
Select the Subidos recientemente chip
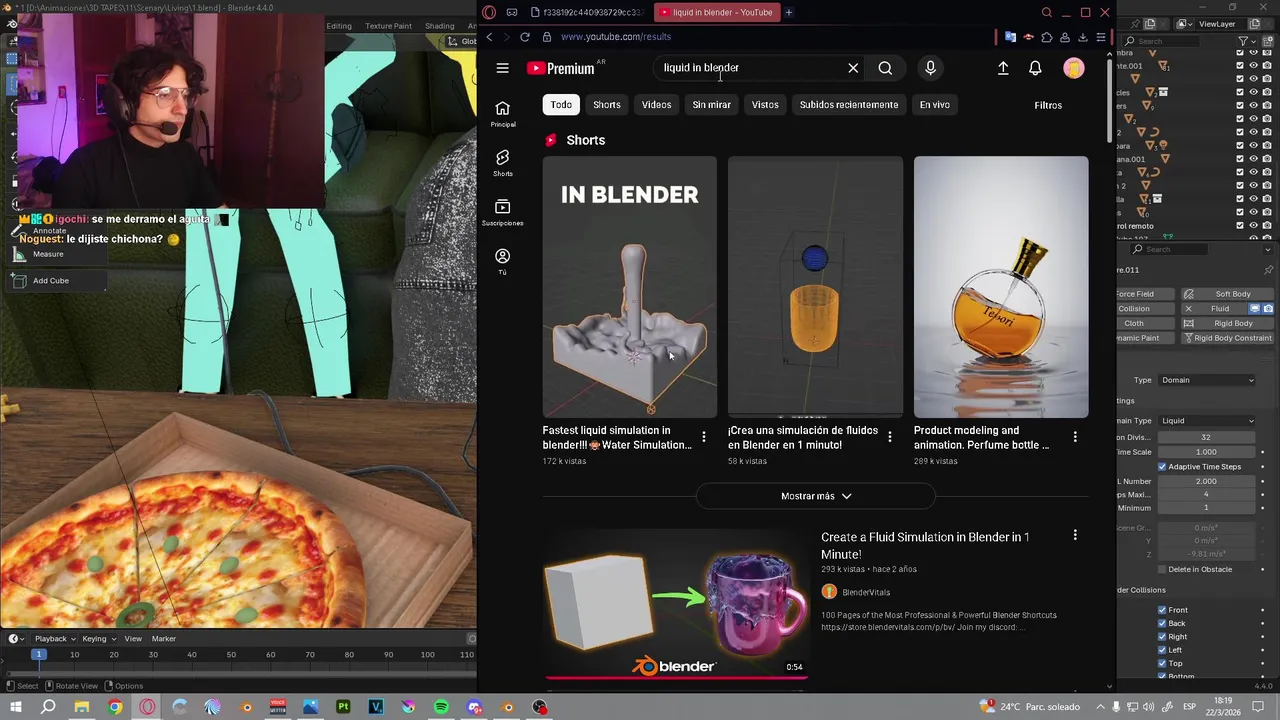pyautogui.click(x=849, y=105)
